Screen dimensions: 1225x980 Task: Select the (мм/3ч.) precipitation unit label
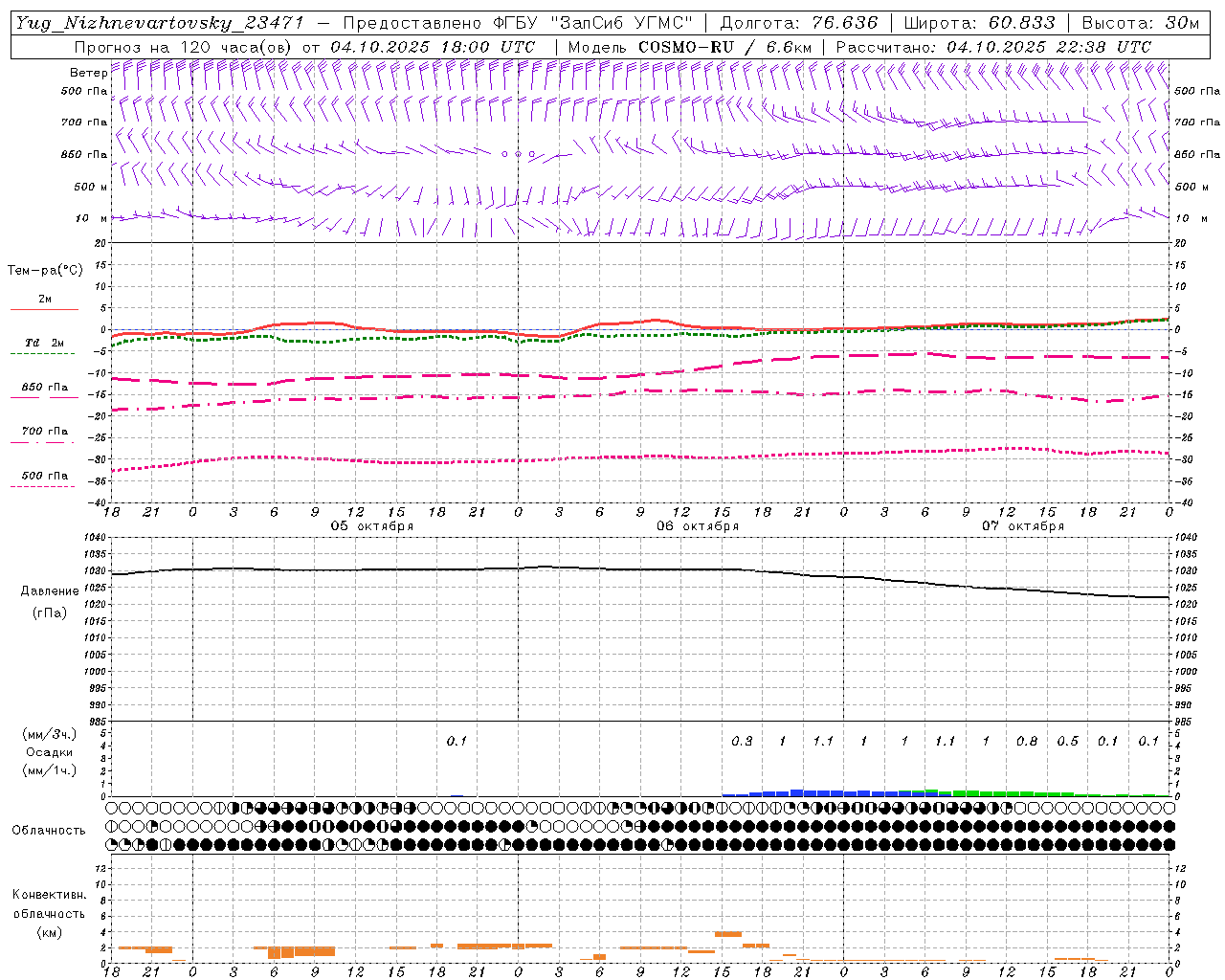pos(50,734)
